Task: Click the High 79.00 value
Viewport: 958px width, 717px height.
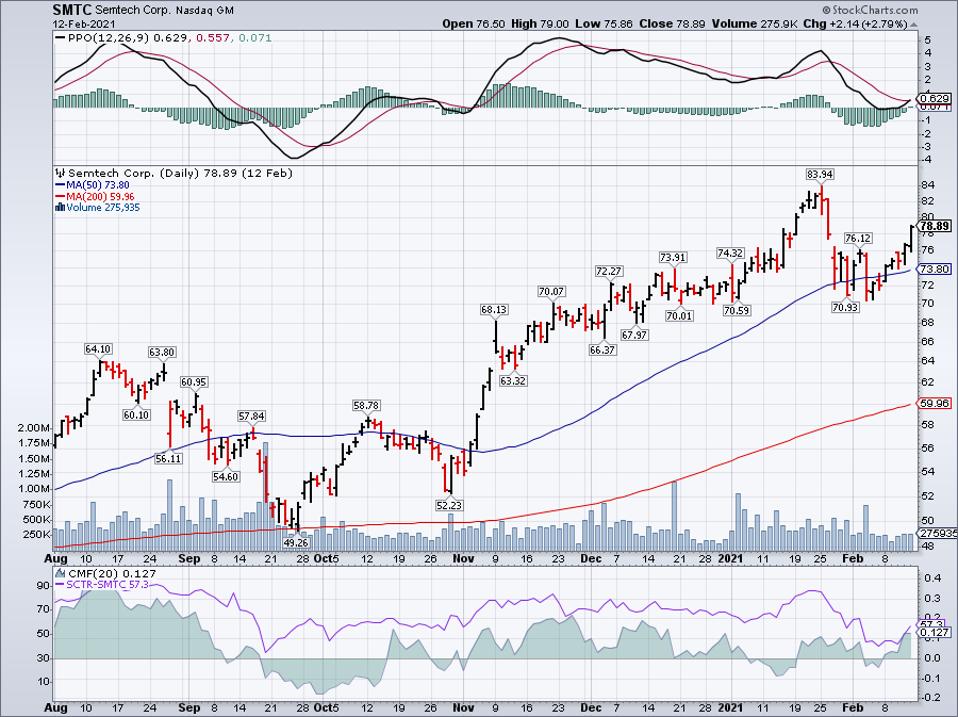Action: pos(540,24)
